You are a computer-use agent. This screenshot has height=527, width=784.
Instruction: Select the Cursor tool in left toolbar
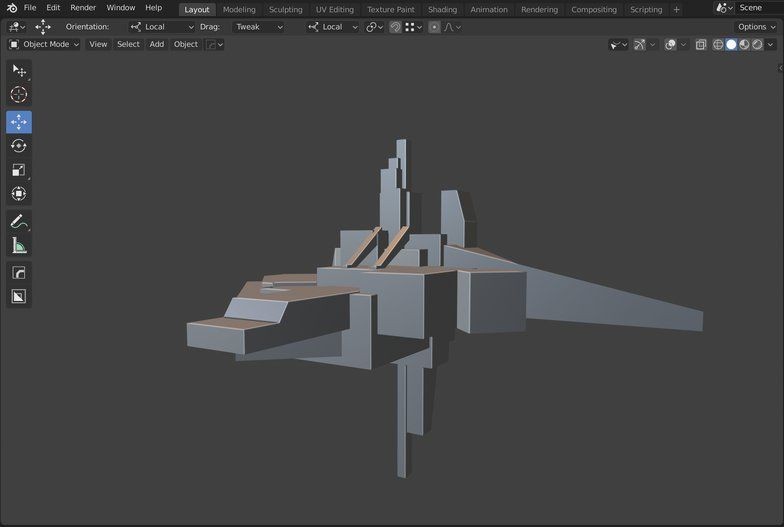click(18, 94)
